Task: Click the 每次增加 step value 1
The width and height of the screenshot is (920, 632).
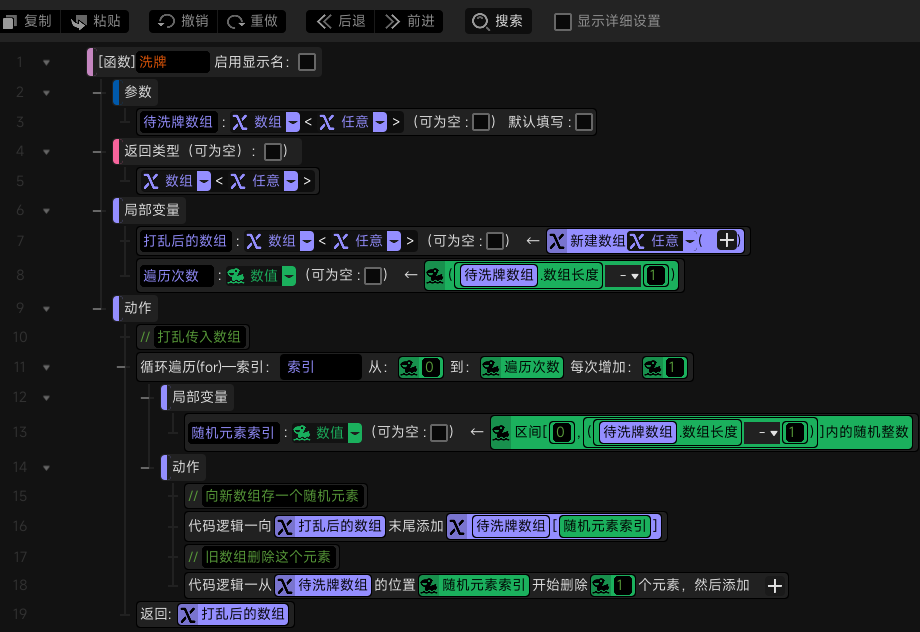Action: 673,367
